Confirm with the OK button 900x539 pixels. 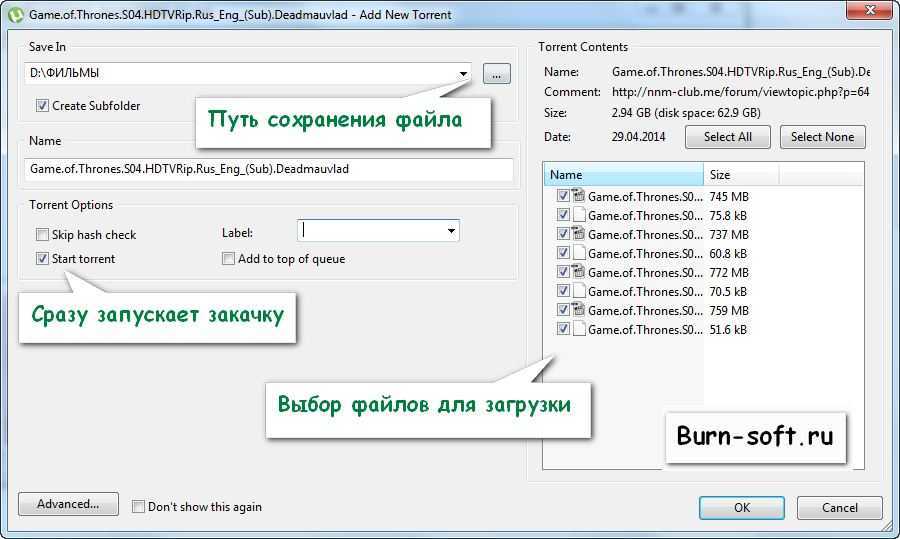(x=742, y=507)
